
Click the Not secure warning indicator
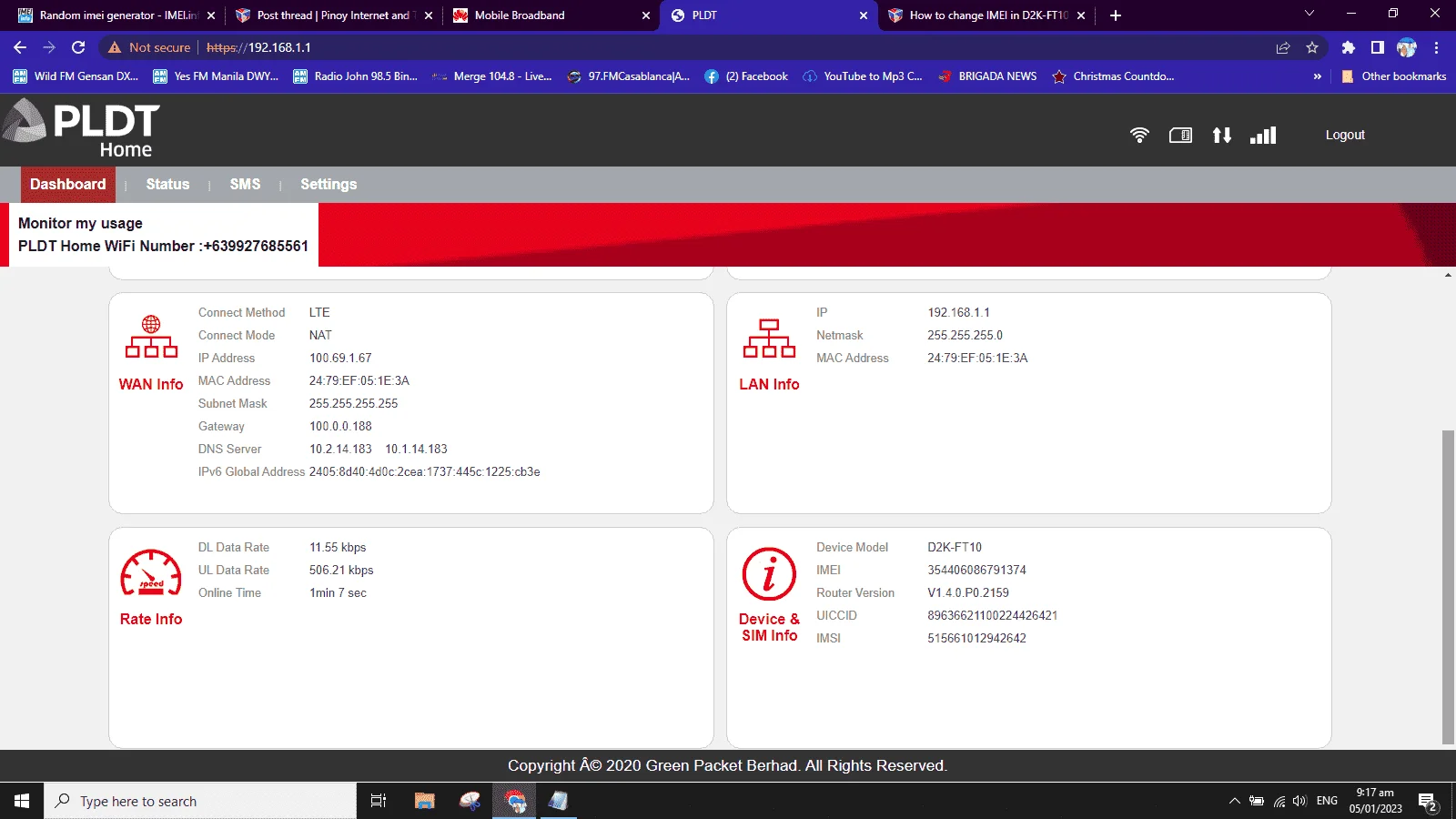149,47
